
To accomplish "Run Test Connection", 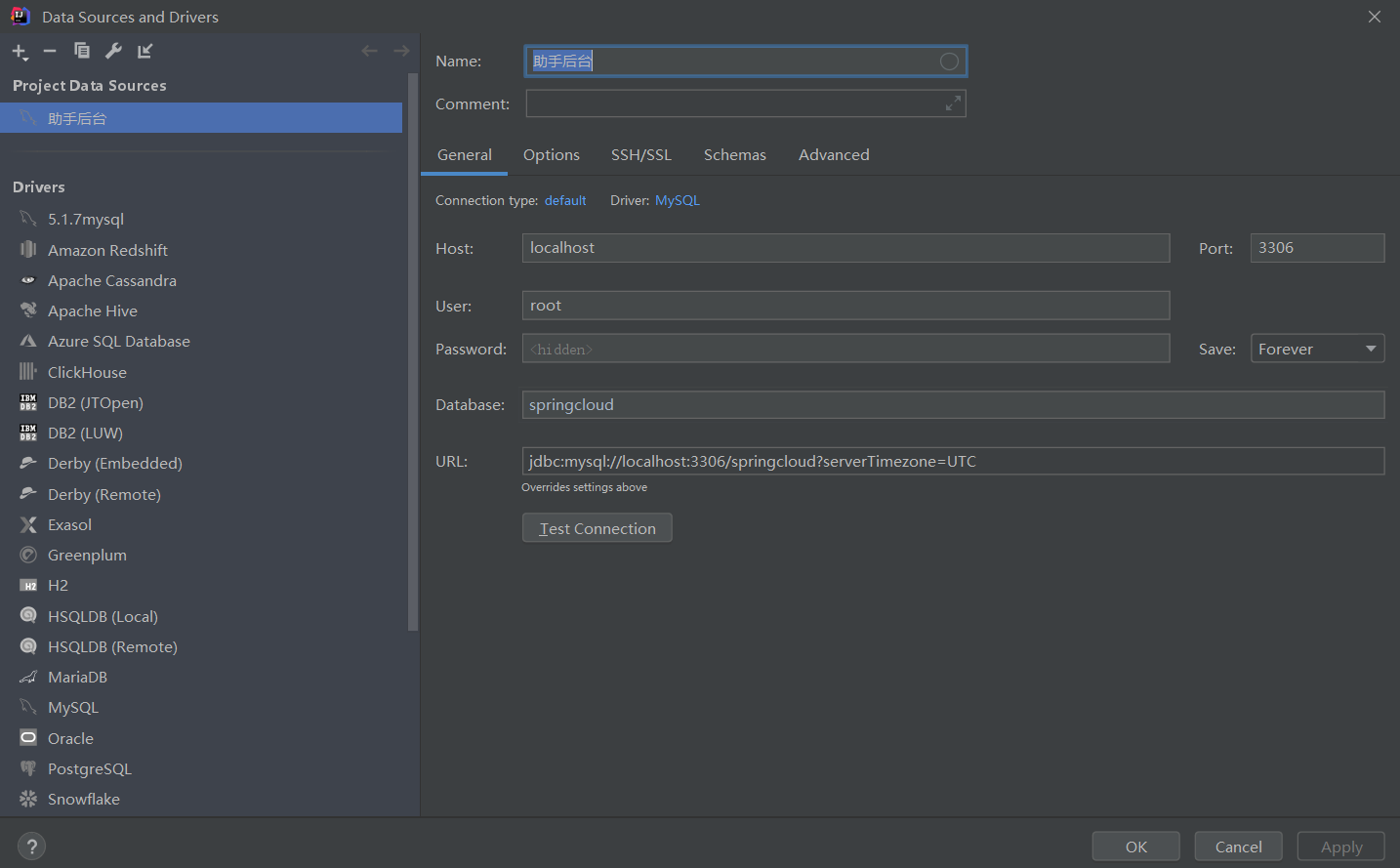I will tap(597, 527).
